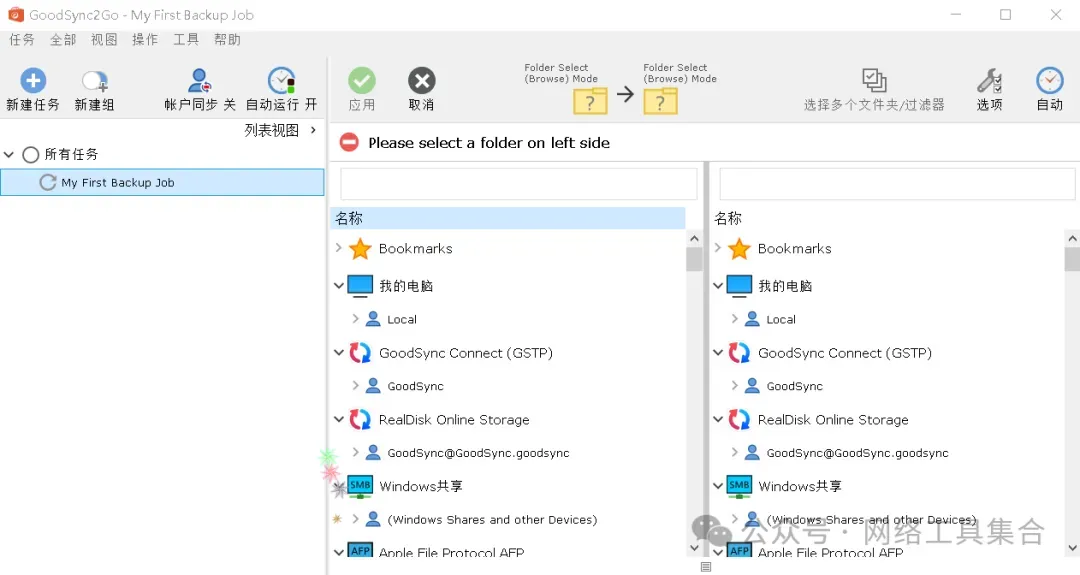Screen dimensions: 1080x575
Task: Click SMB Windows共享 icon in right pane
Action: click(x=739, y=486)
